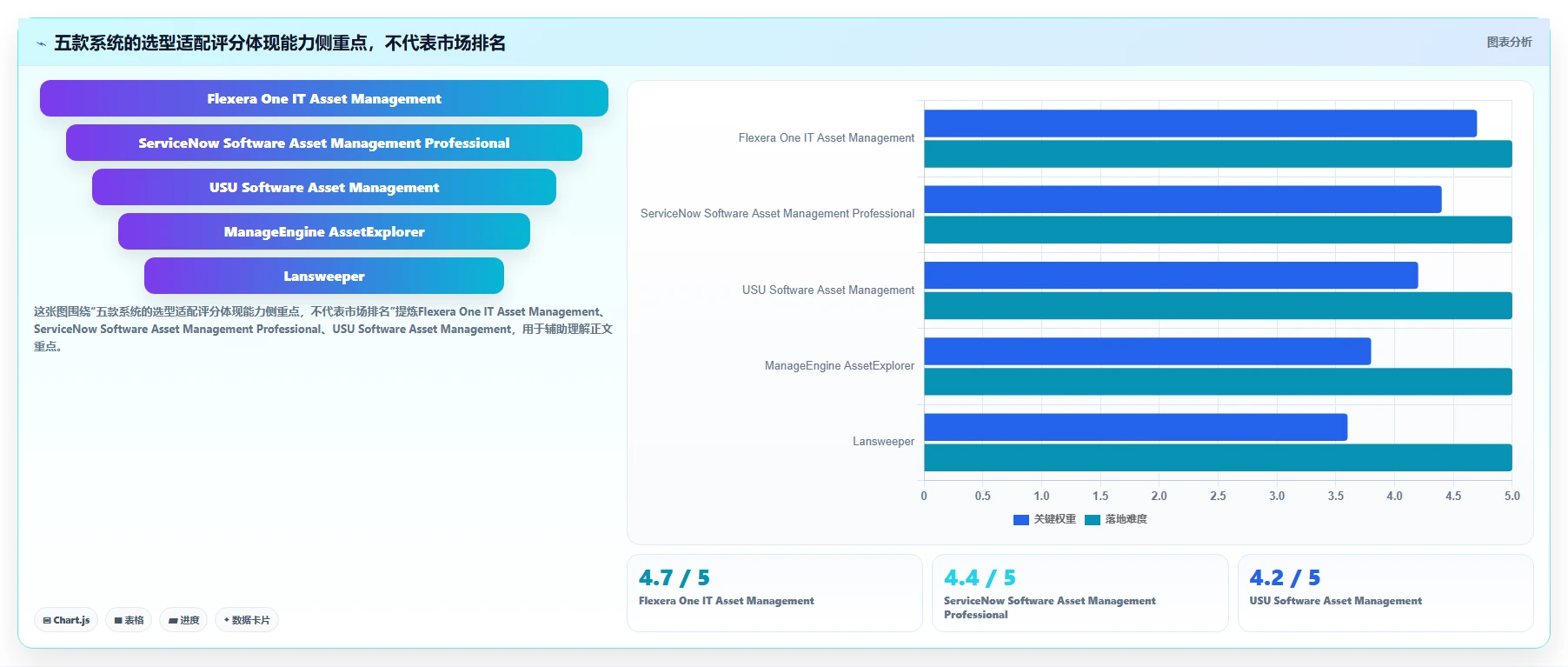
Task: Click the 4.7 / 5 score value
Action: coord(674,577)
